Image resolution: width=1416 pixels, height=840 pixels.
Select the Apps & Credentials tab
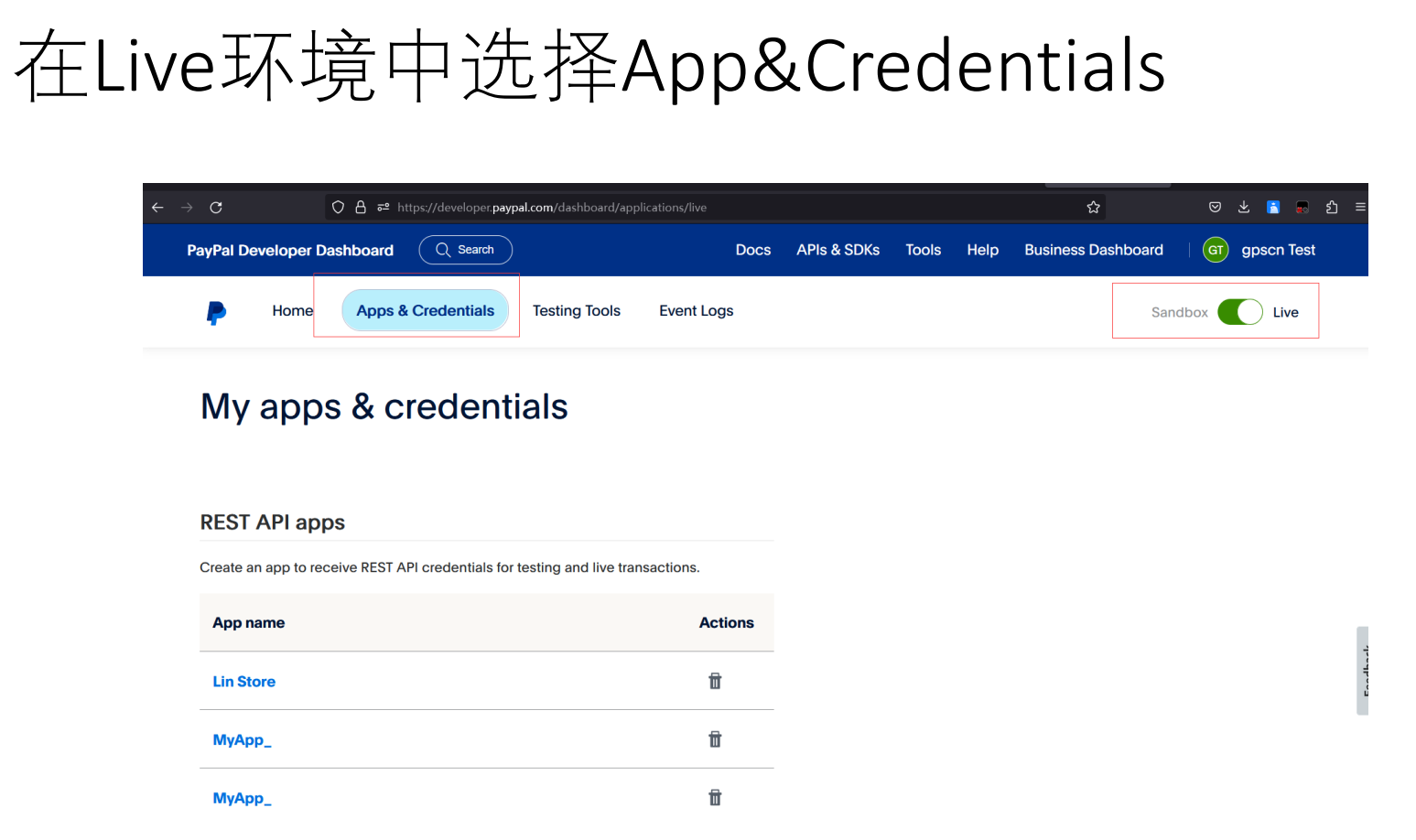426,310
